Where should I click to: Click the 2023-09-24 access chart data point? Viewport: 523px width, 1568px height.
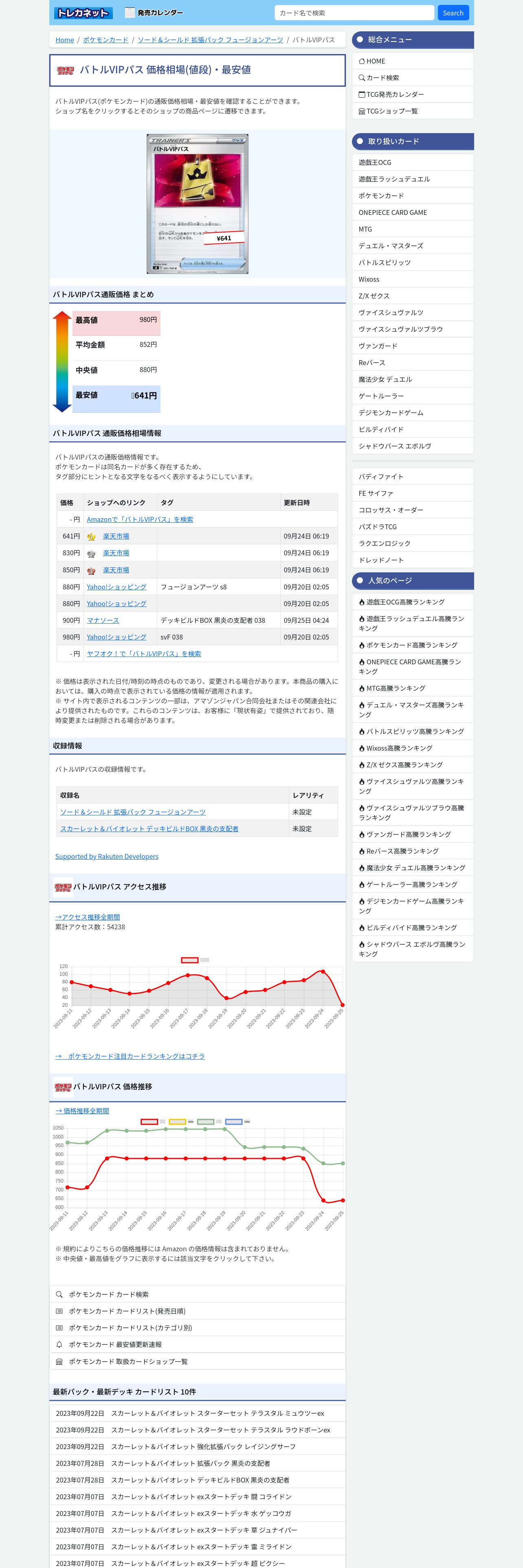(323, 972)
